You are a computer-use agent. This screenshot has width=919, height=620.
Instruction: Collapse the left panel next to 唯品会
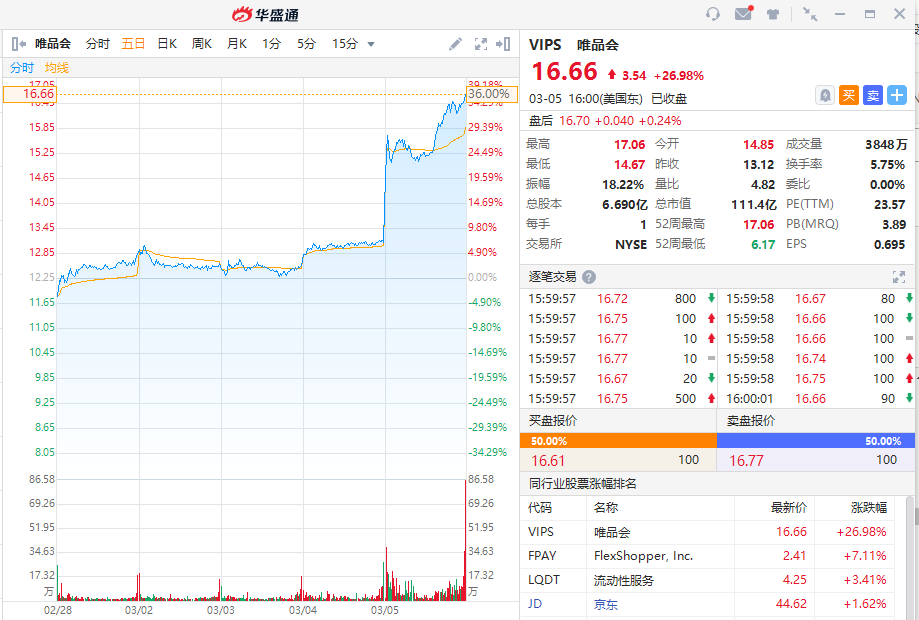click(x=19, y=44)
